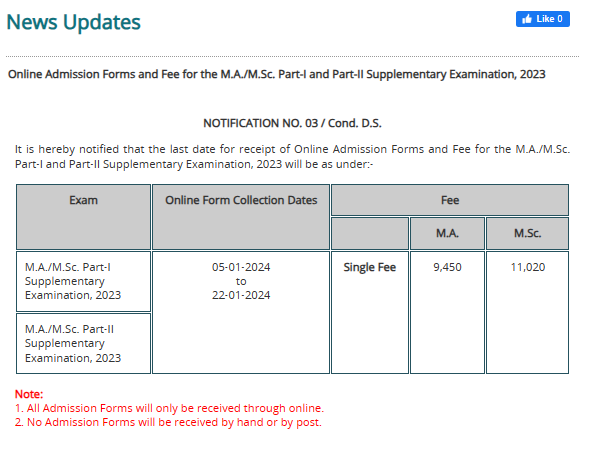
Task: Click the Facebook Like button
Action: 542,19
